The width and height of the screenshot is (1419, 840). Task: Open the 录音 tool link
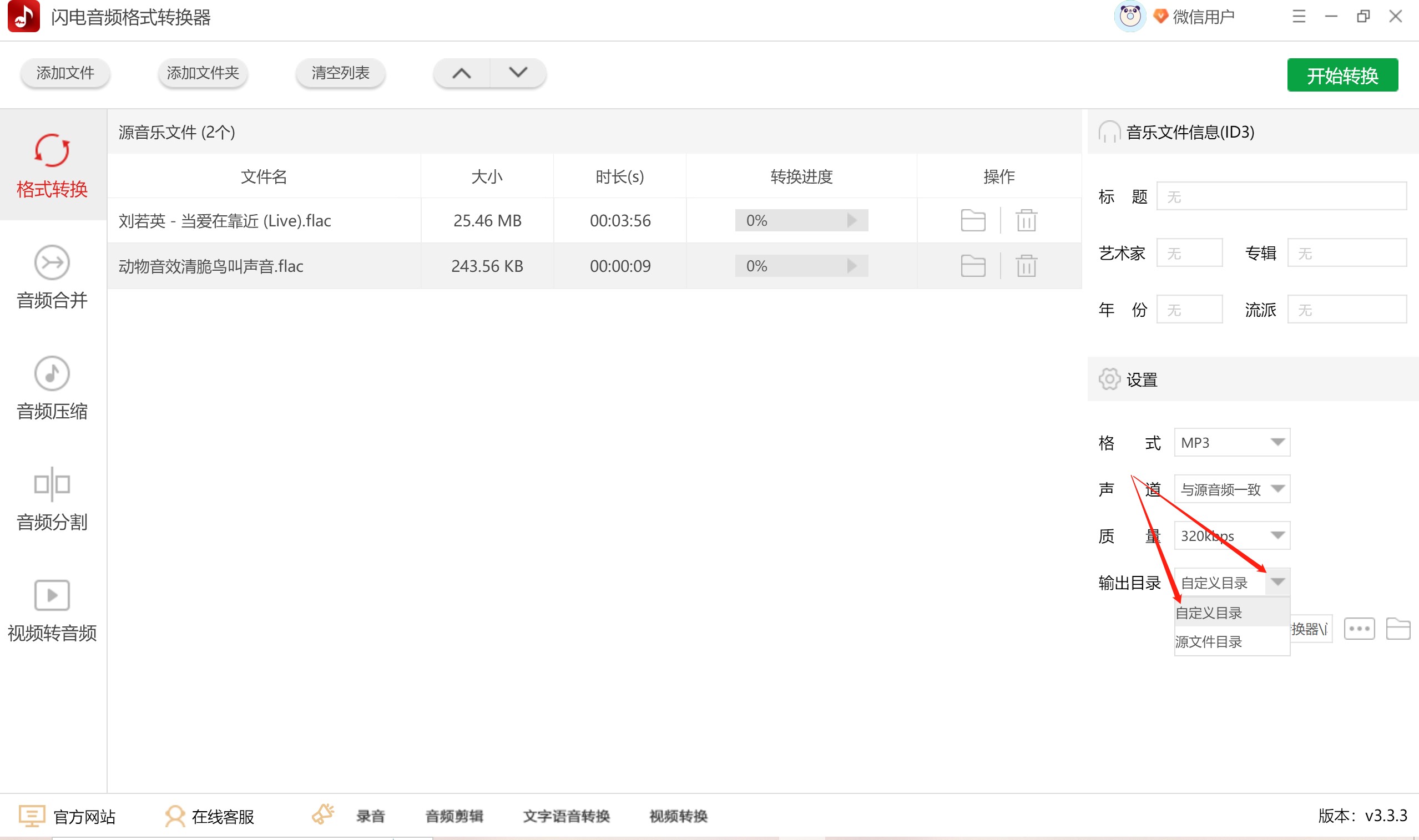pyautogui.click(x=371, y=816)
